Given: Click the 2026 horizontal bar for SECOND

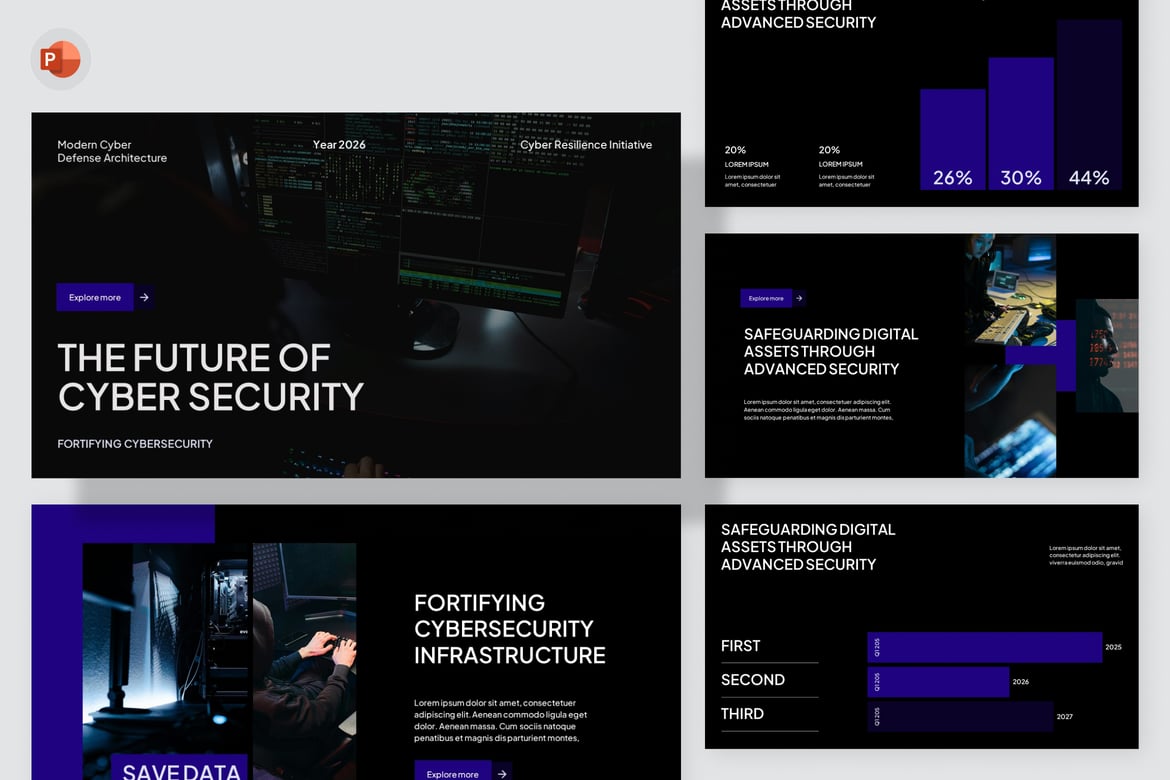Looking at the screenshot, I should [938, 681].
